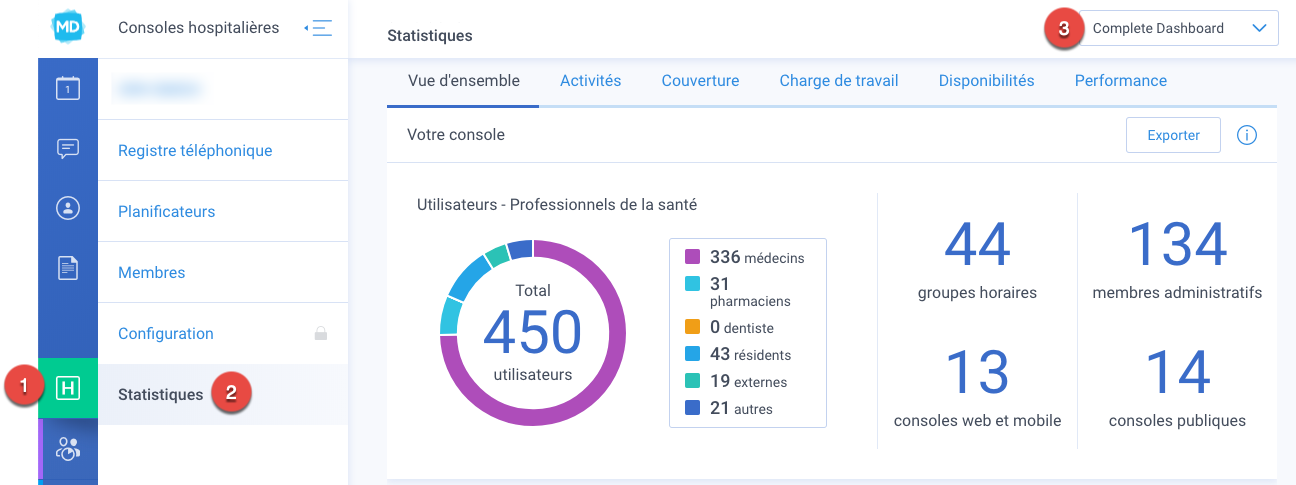This screenshot has height=485, width=1296.
Task: Open the Complete Dashboard dropdown
Action: coord(1179,28)
